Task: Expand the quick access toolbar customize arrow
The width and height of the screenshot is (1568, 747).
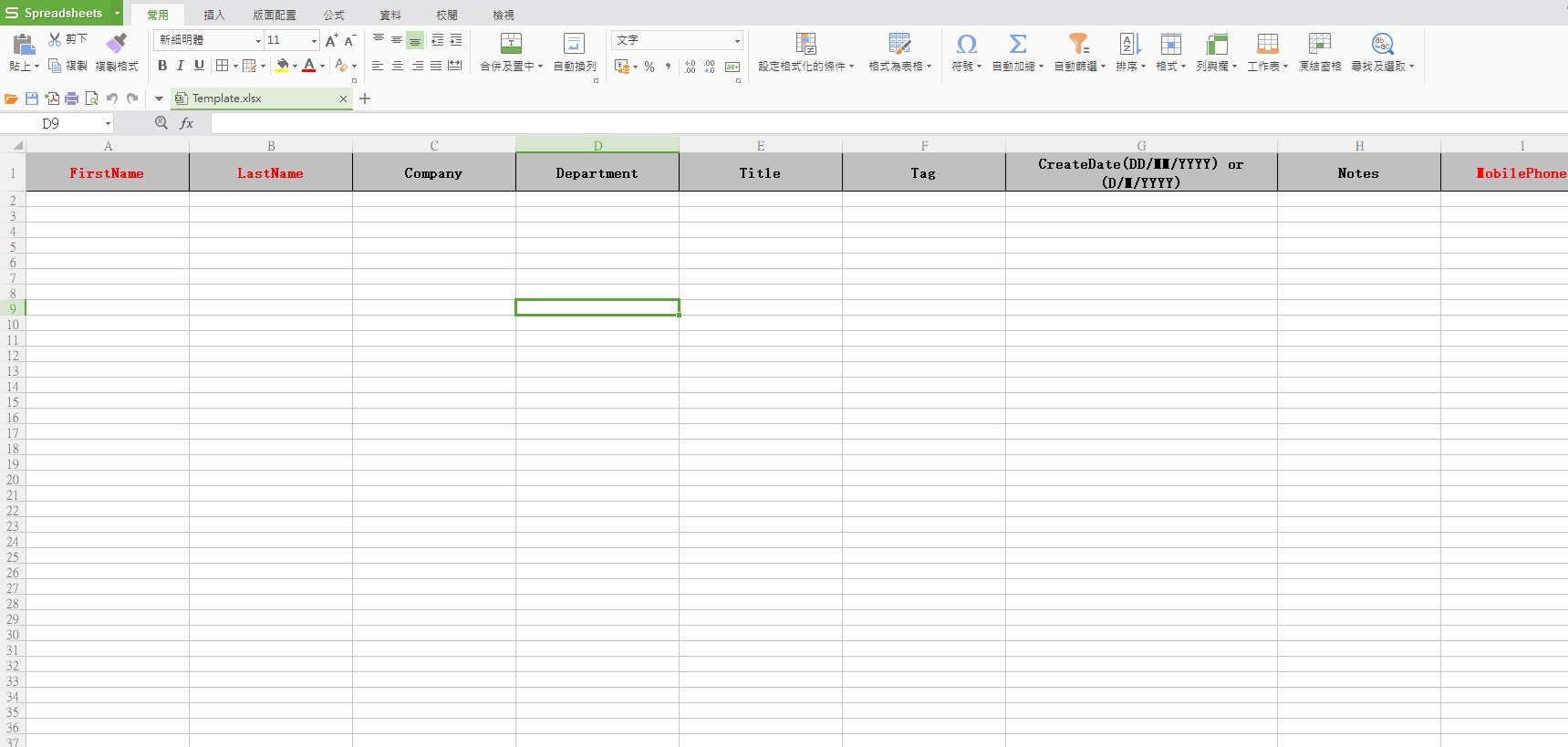Action: [159, 99]
